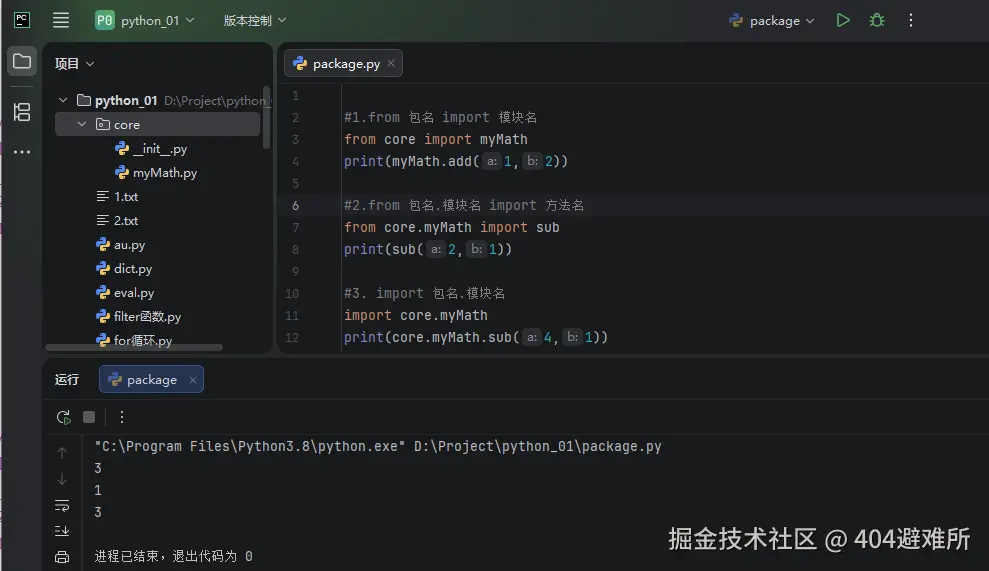Stop the running process
This screenshot has width=989, height=571.
pos(89,417)
